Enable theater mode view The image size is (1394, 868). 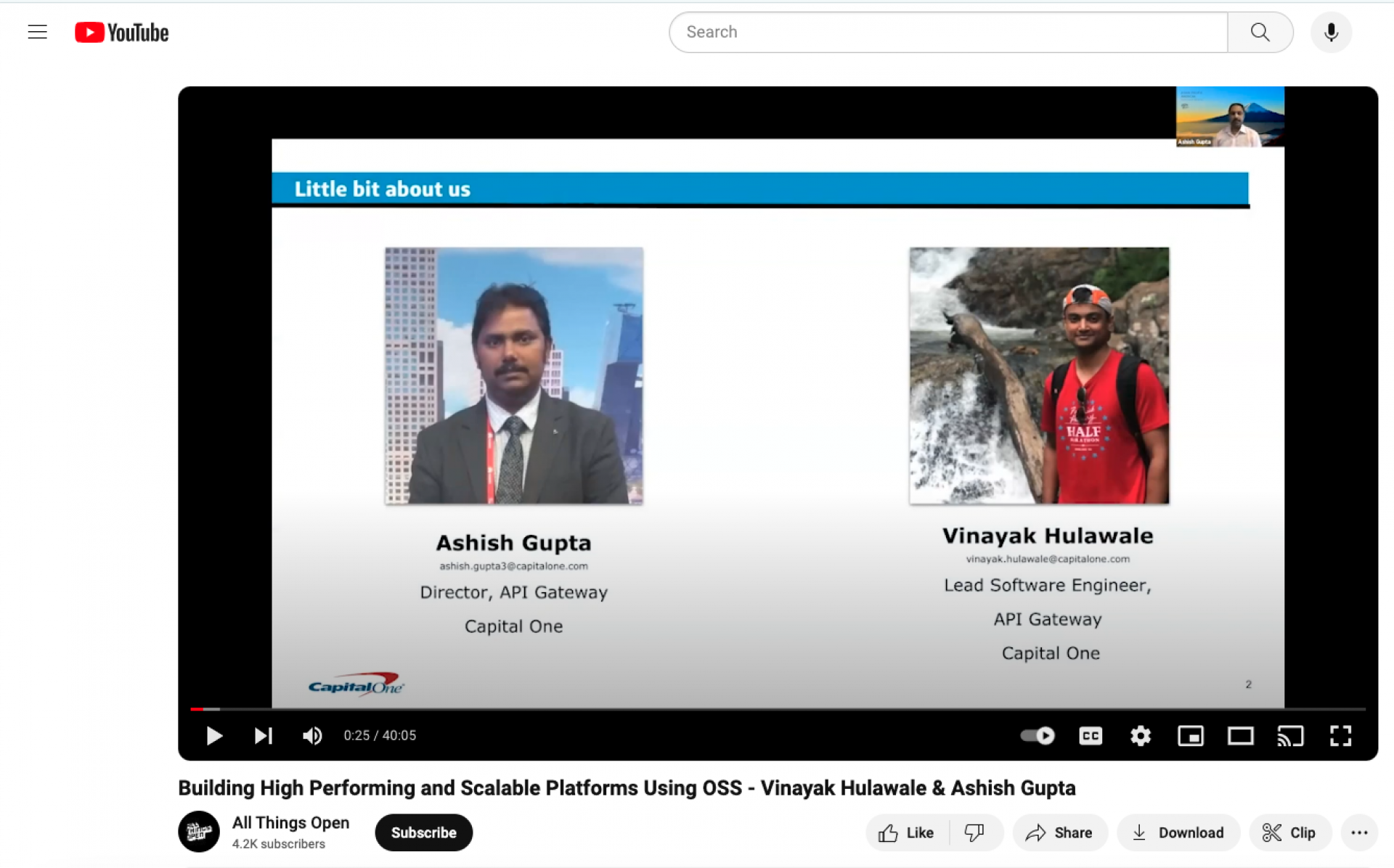1241,735
